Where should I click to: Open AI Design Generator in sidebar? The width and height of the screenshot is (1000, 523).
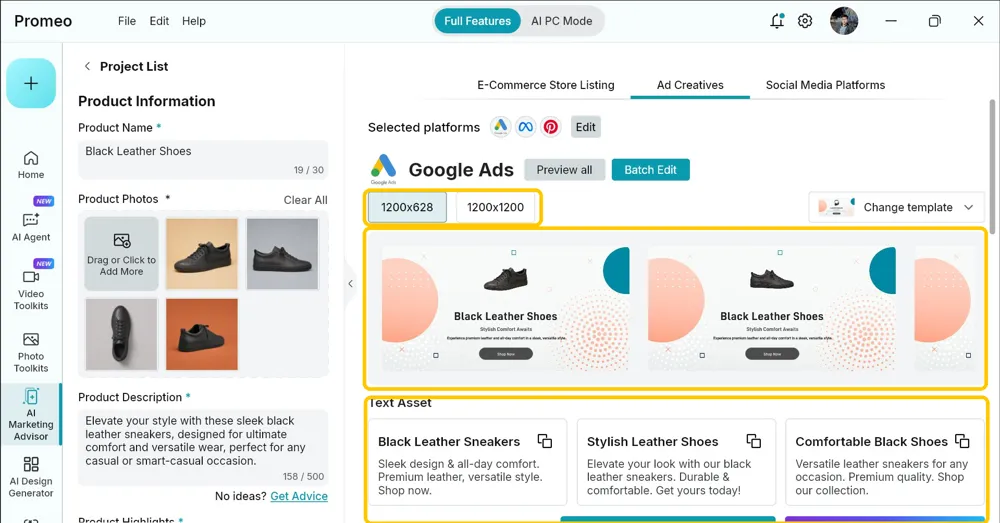(x=31, y=476)
